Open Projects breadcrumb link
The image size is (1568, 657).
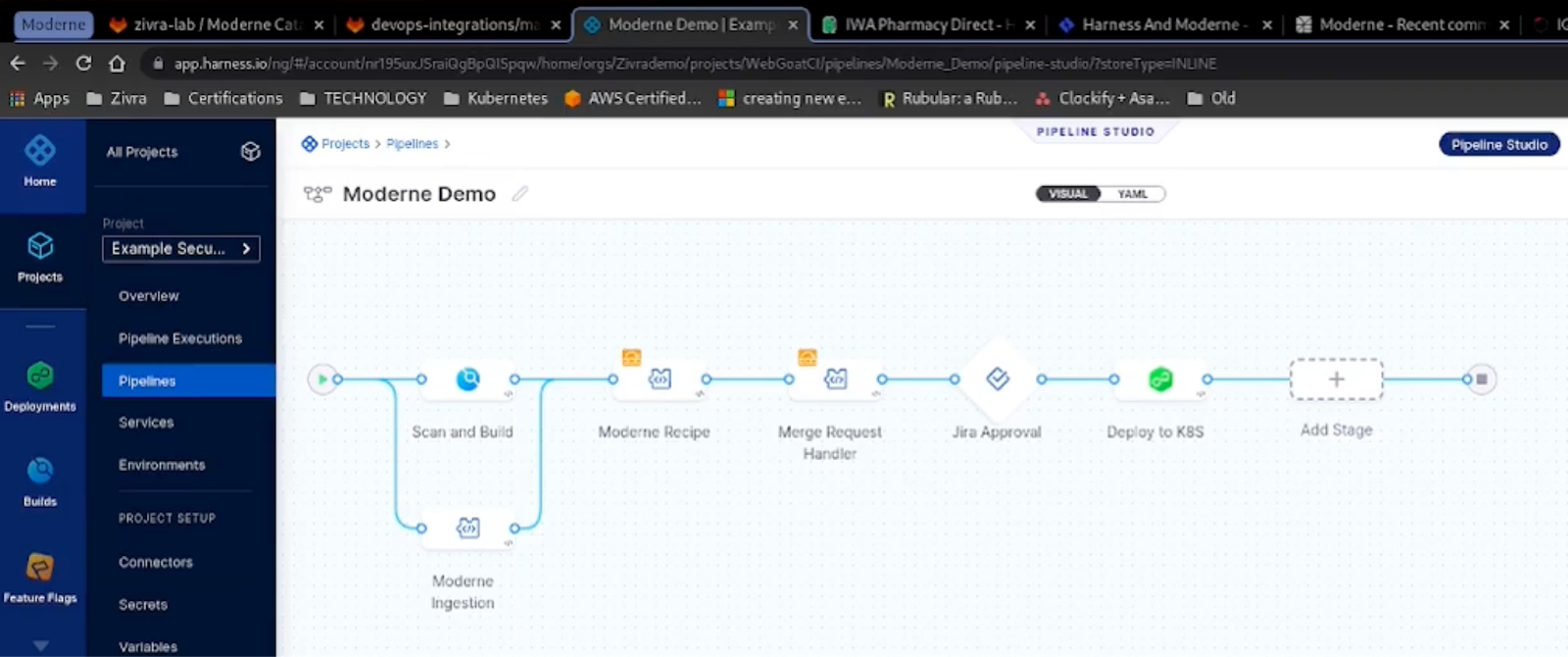click(x=345, y=143)
